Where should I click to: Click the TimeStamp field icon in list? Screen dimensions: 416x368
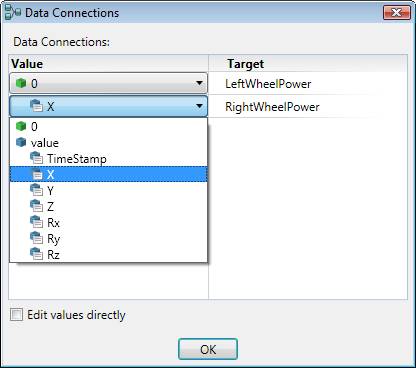tap(36, 158)
